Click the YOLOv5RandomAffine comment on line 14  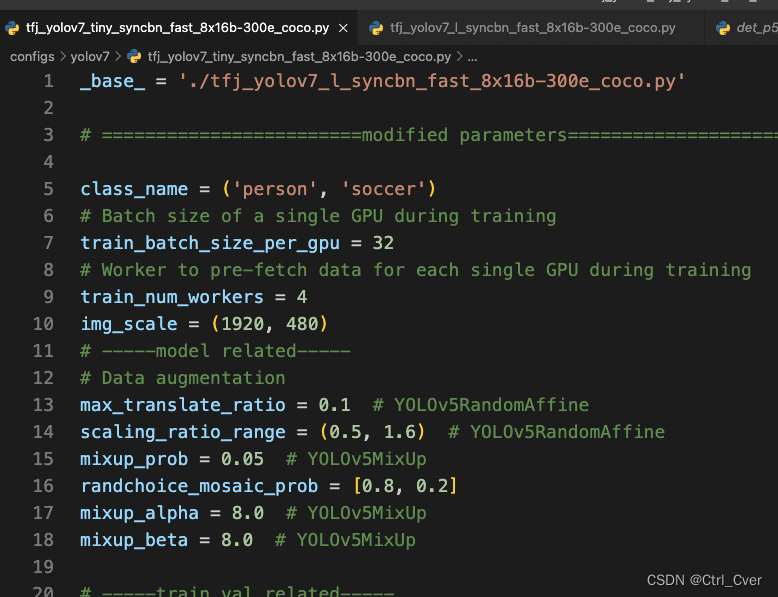[556, 432]
